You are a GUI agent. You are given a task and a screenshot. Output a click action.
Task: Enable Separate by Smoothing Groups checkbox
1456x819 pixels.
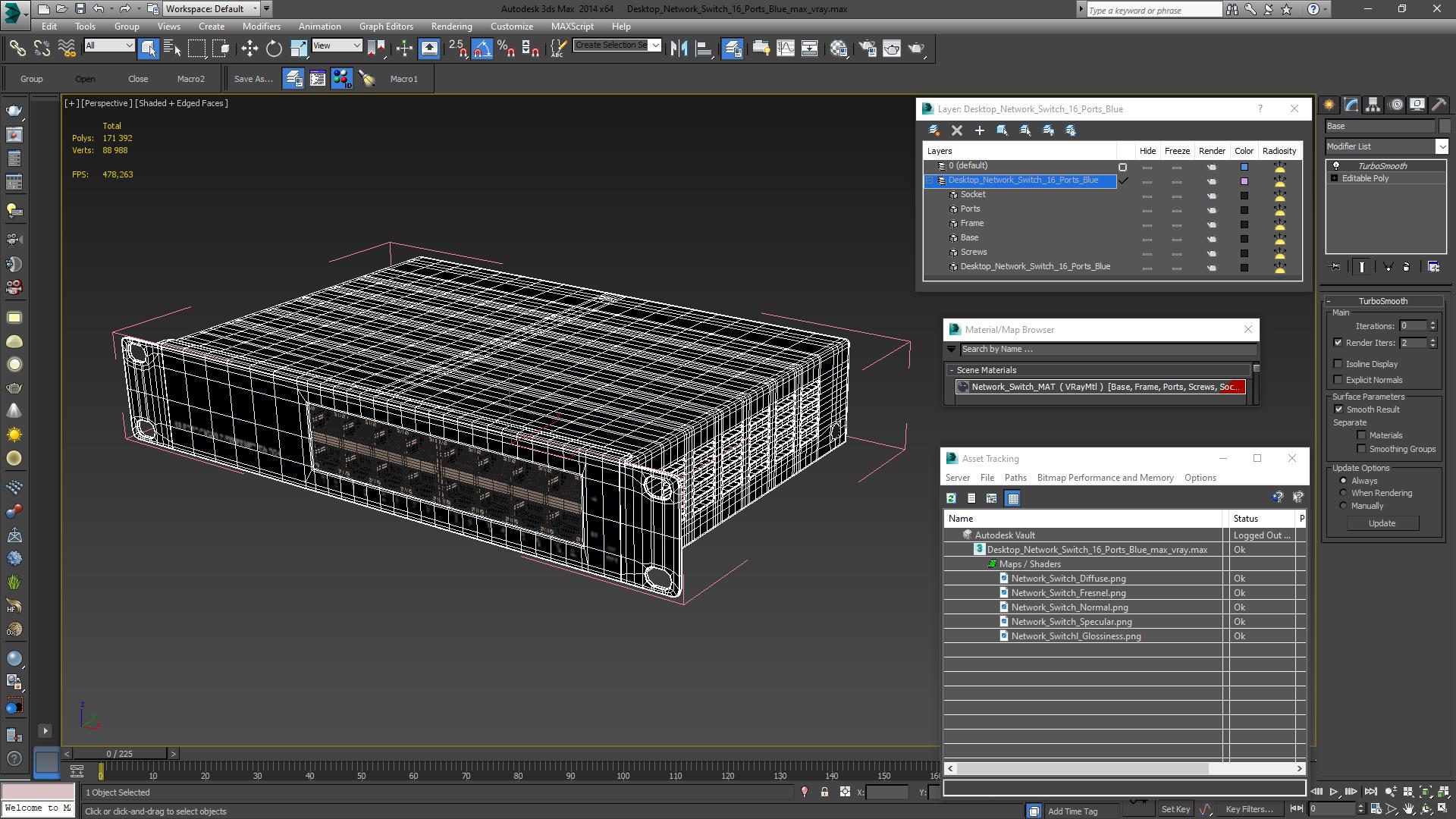click(x=1361, y=449)
